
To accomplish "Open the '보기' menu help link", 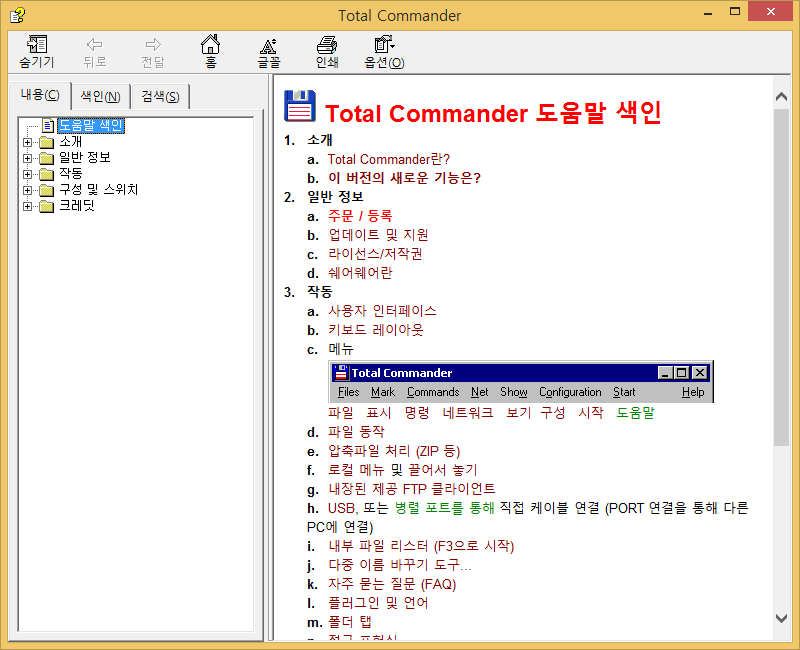I will click(x=518, y=413).
